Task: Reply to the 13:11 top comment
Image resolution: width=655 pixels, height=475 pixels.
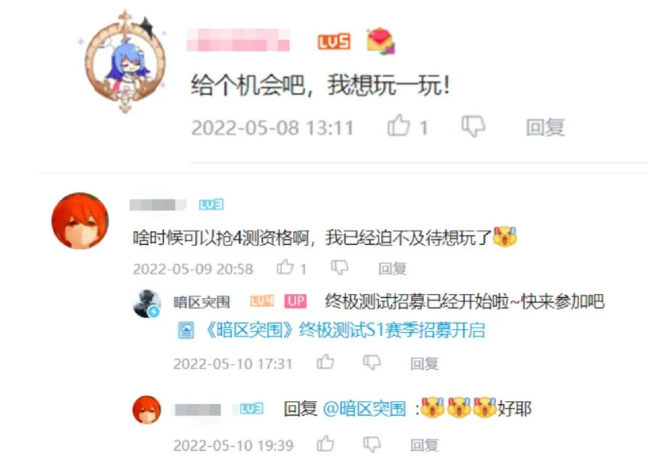Action: [x=545, y=127]
